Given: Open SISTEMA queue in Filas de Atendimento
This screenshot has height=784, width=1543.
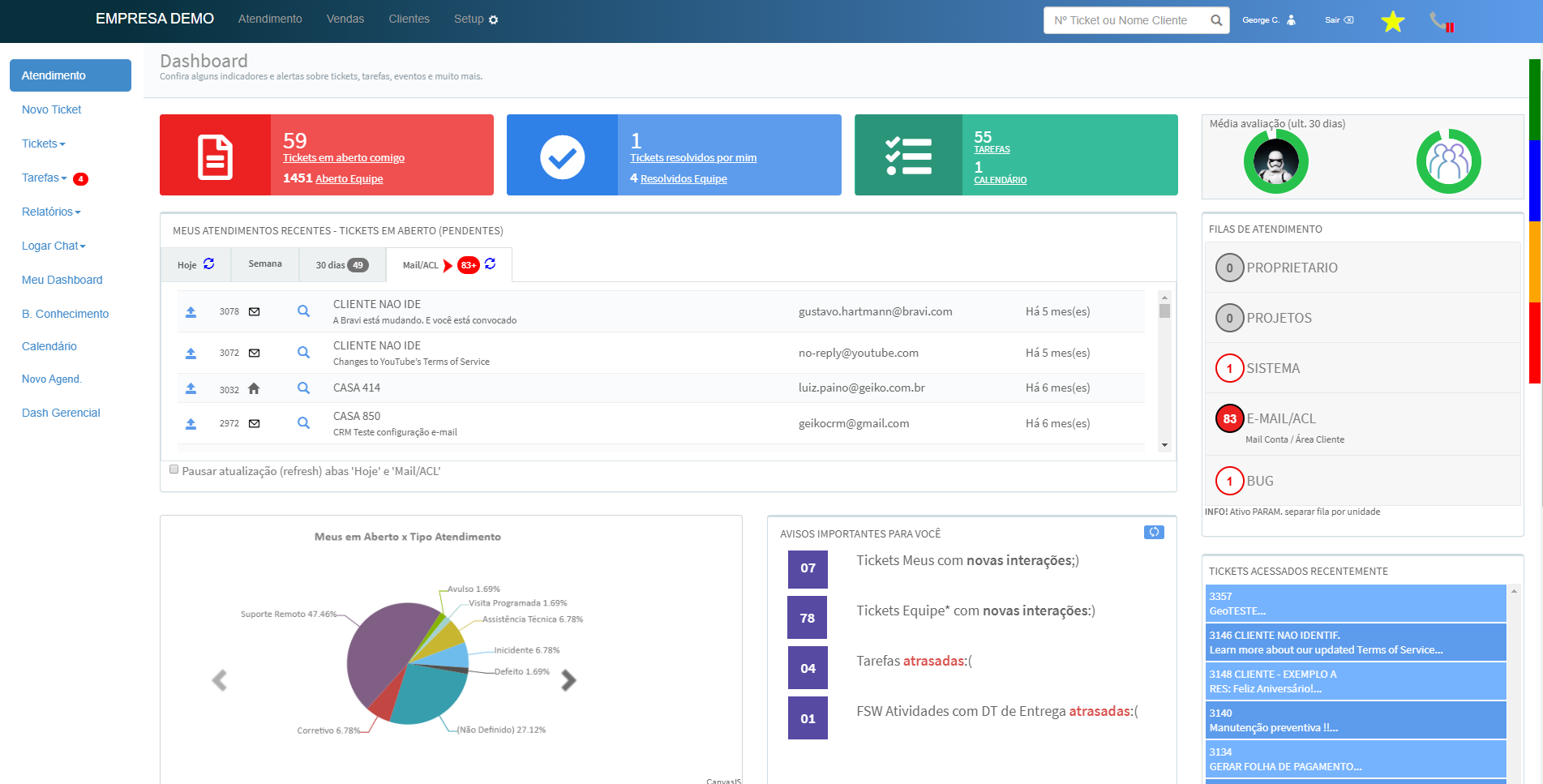Looking at the screenshot, I should 1361,368.
